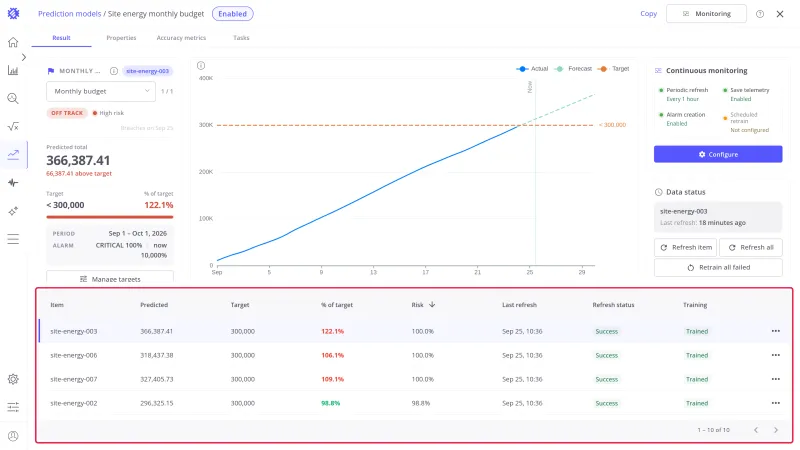Open the sparkle AI icon in sidebar

coord(13,211)
